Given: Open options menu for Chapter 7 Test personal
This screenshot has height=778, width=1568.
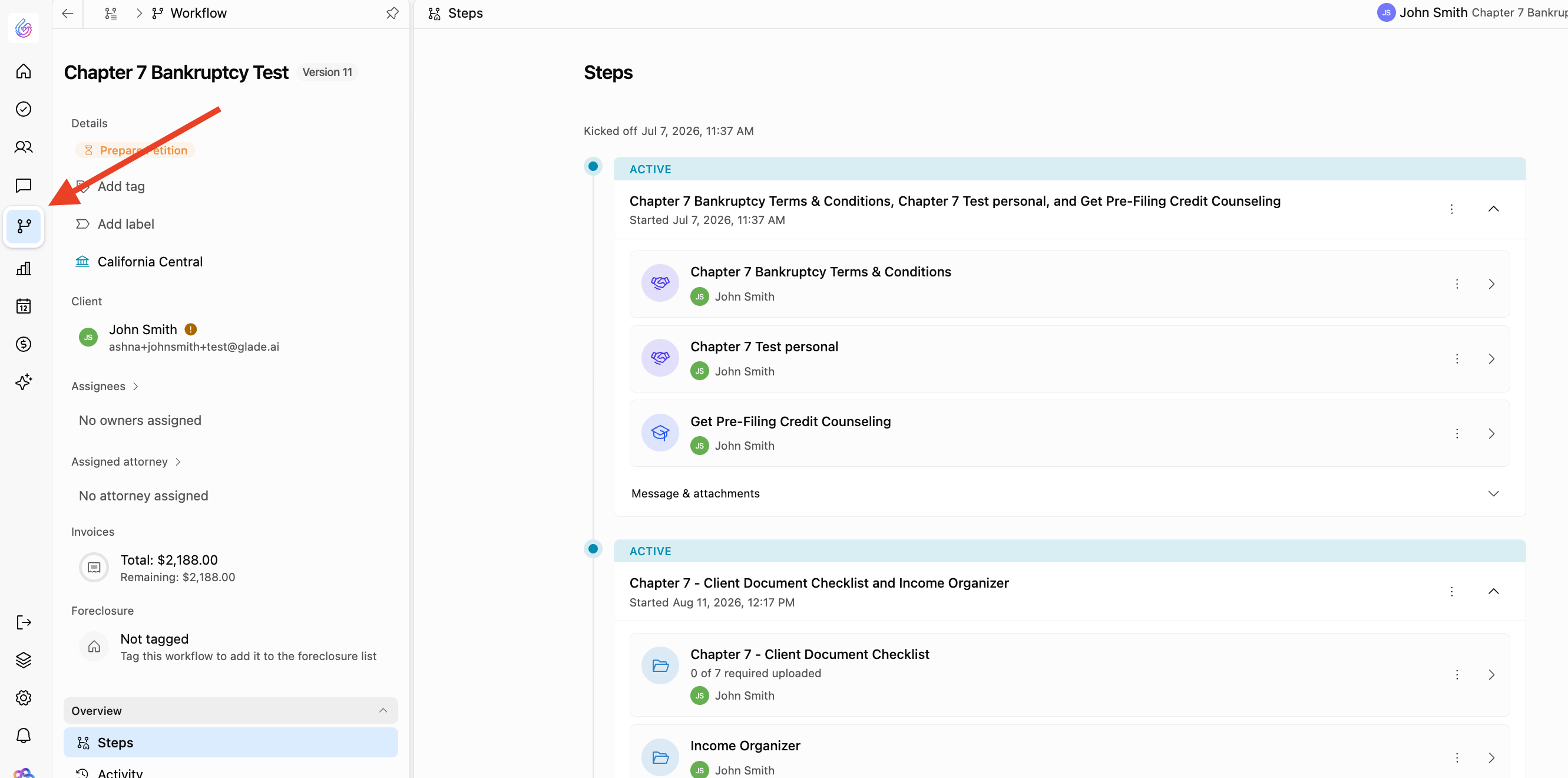Looking at the screenshot, I should [x=1457, y=359].
